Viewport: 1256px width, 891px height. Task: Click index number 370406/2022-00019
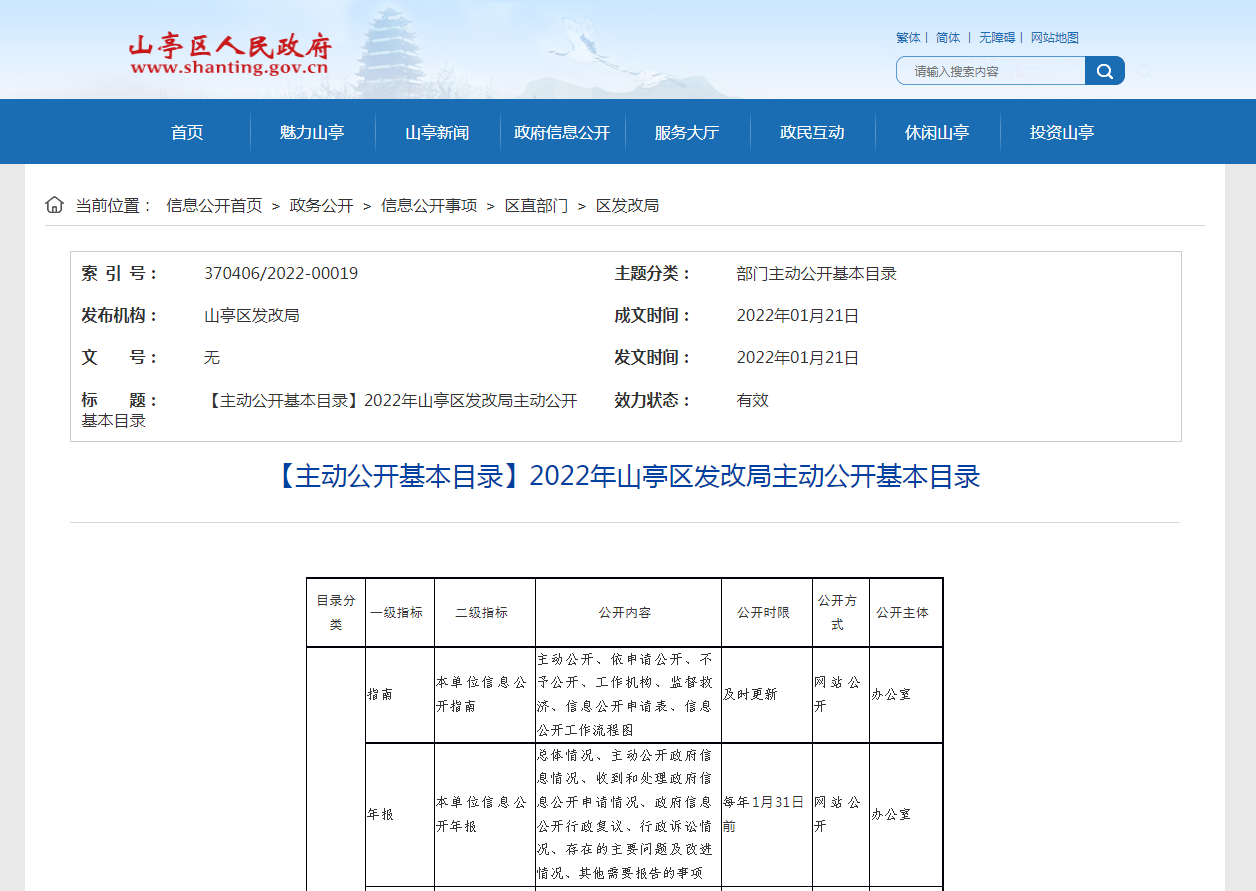tap(281, 273)
